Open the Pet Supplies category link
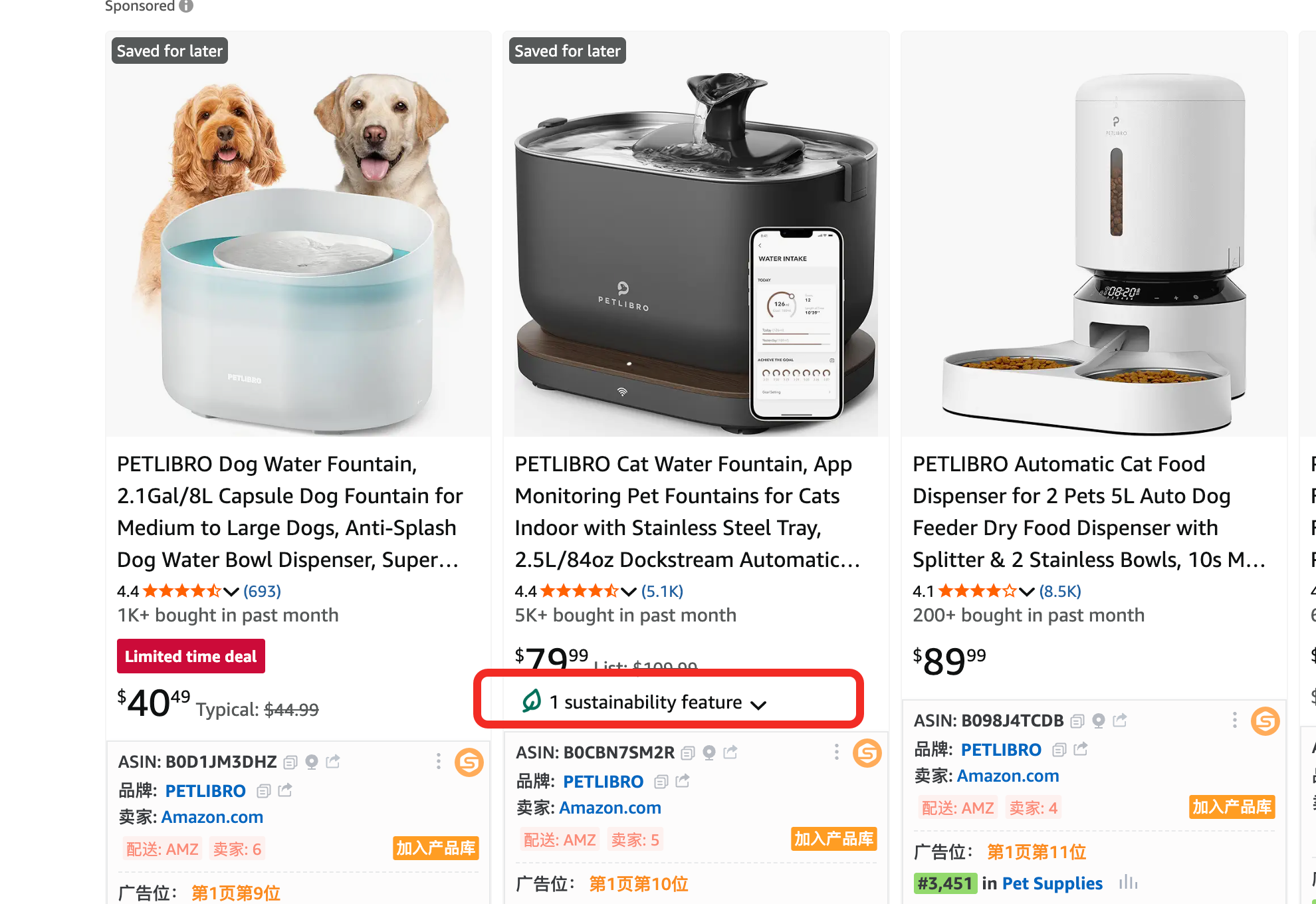 pyautogui.click(x=1052, y=883)
